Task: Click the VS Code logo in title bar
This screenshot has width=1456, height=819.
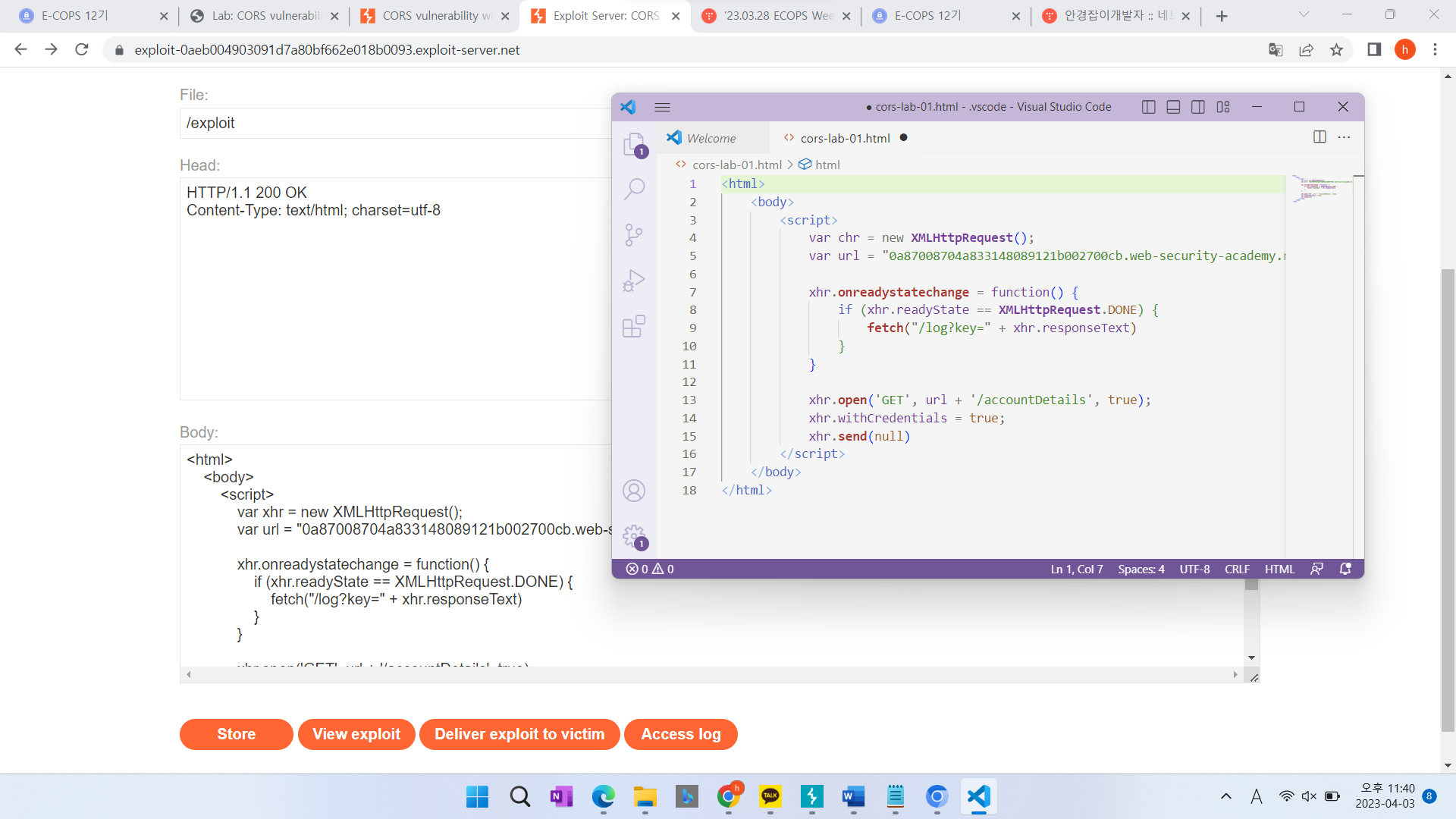Action: point(628,107)
